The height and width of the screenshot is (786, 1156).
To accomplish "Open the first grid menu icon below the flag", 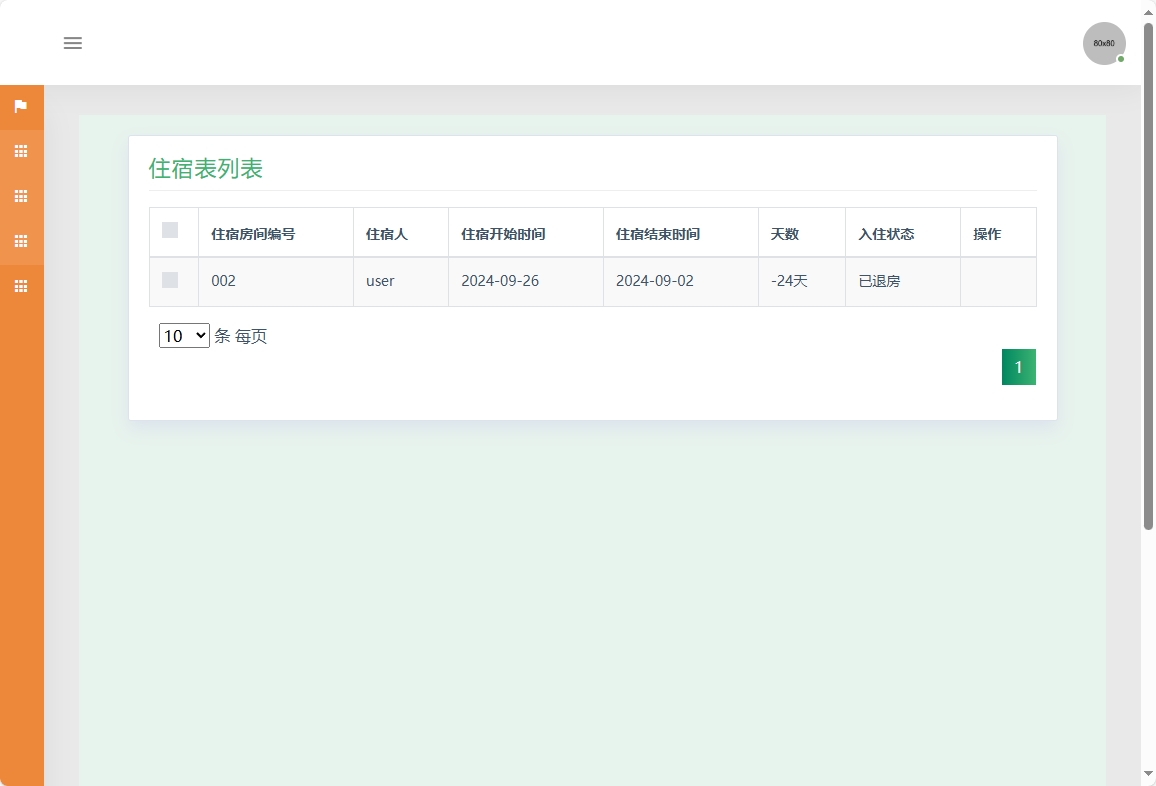I will (x=21, y=151).
